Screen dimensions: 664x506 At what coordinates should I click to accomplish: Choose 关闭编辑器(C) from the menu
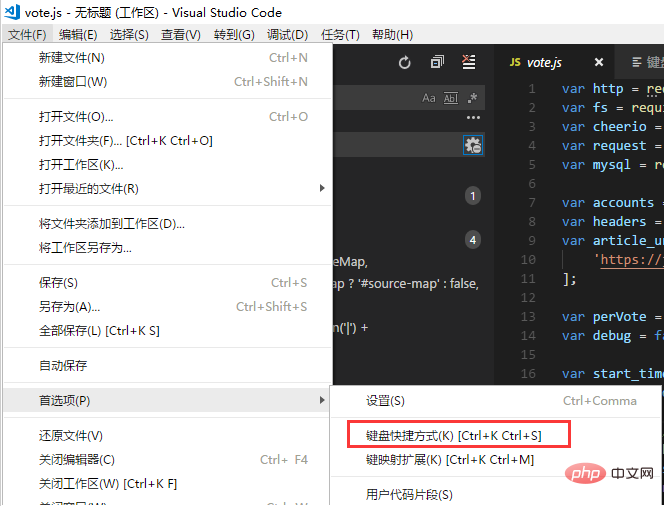[x=168, y=460]
